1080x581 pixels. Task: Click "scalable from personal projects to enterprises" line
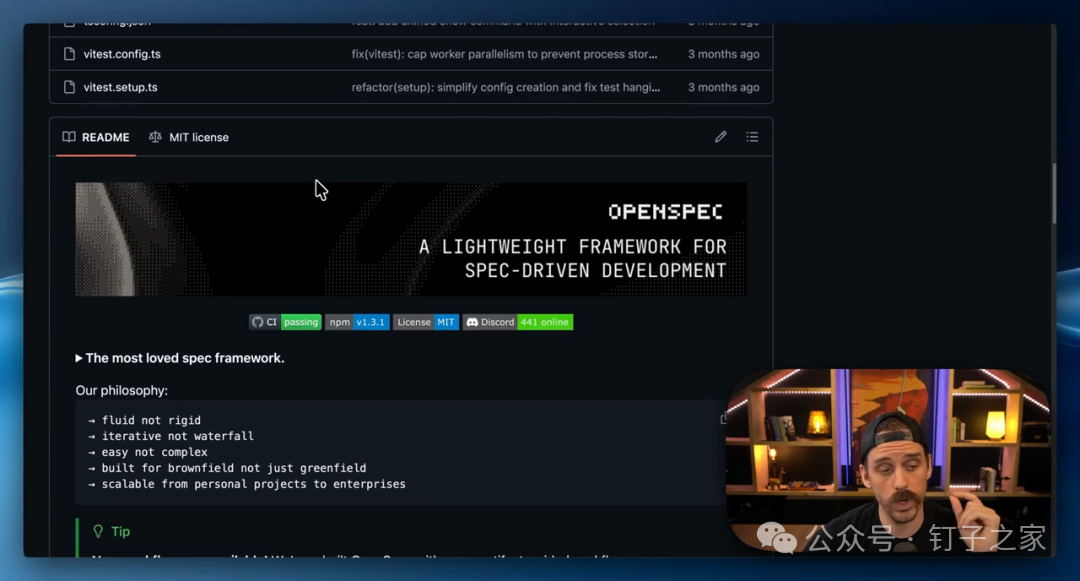pyautogui.click(x=247, y=484)
